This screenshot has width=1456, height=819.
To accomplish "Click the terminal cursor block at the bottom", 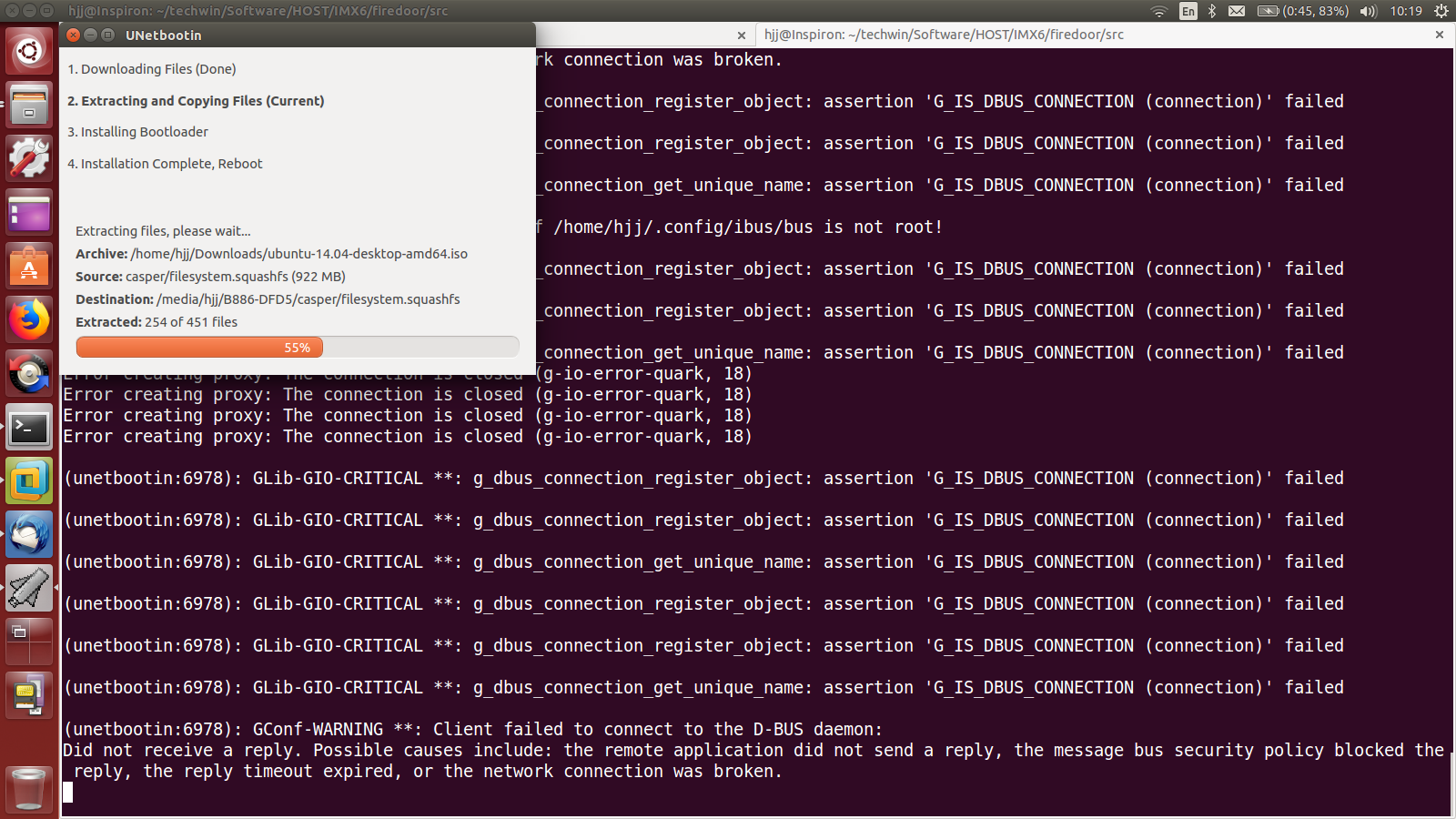I will [x=67, y=792].
